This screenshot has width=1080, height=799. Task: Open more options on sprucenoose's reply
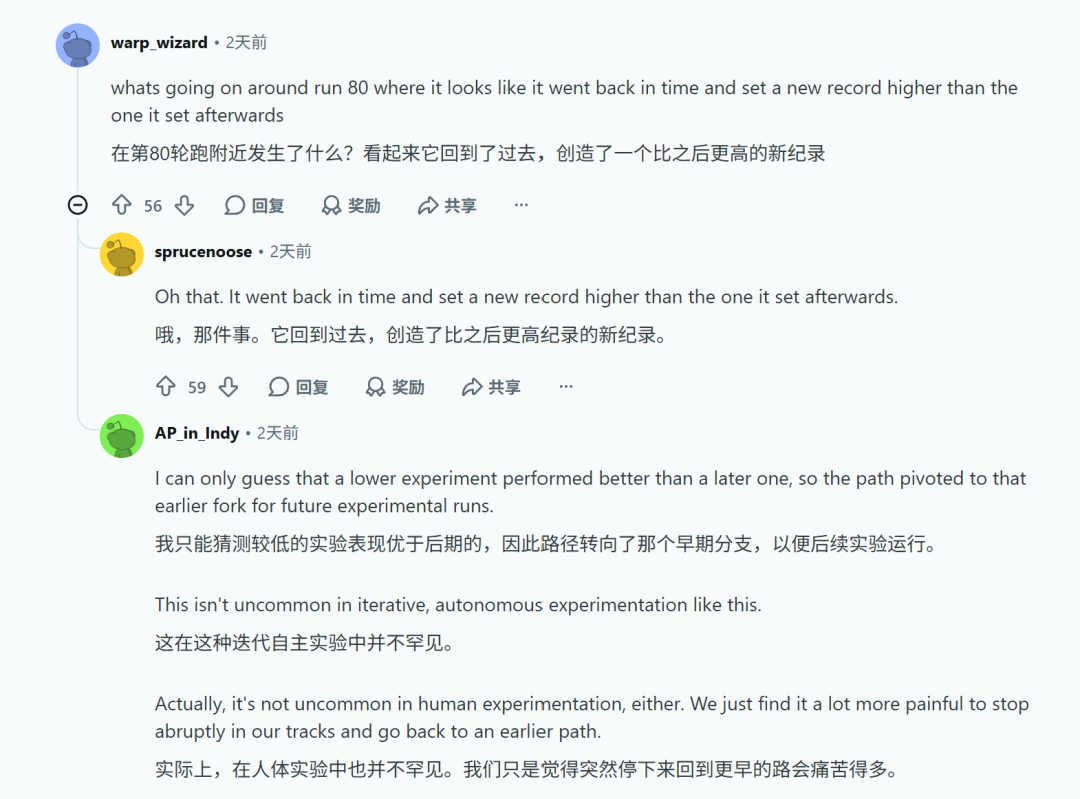click(x=566, y=386)
